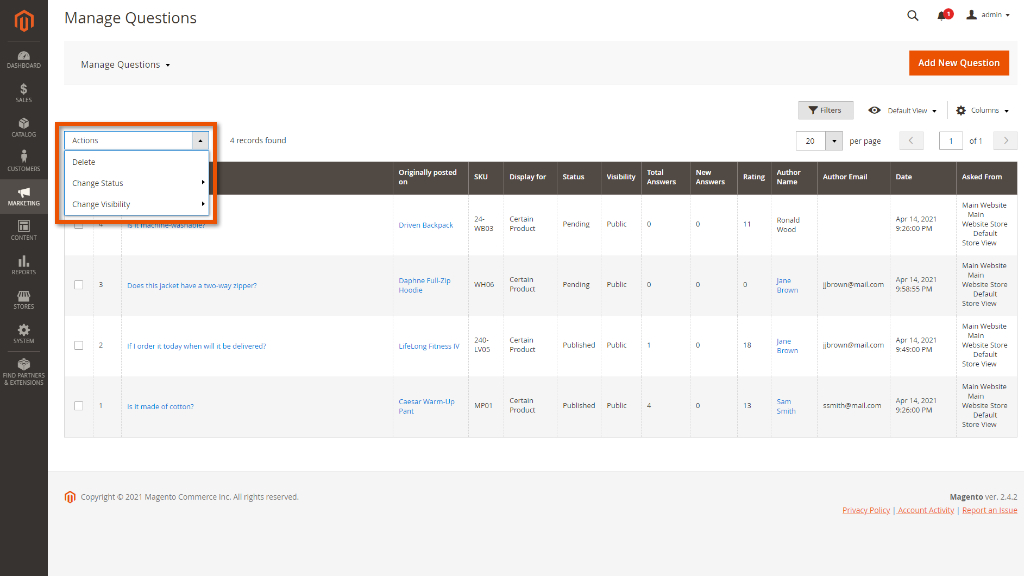Image resolution: width=1024 pixels, height=576 pixels.
Task: Click ssmith@mail.com email cell
Action: [852, 406]
